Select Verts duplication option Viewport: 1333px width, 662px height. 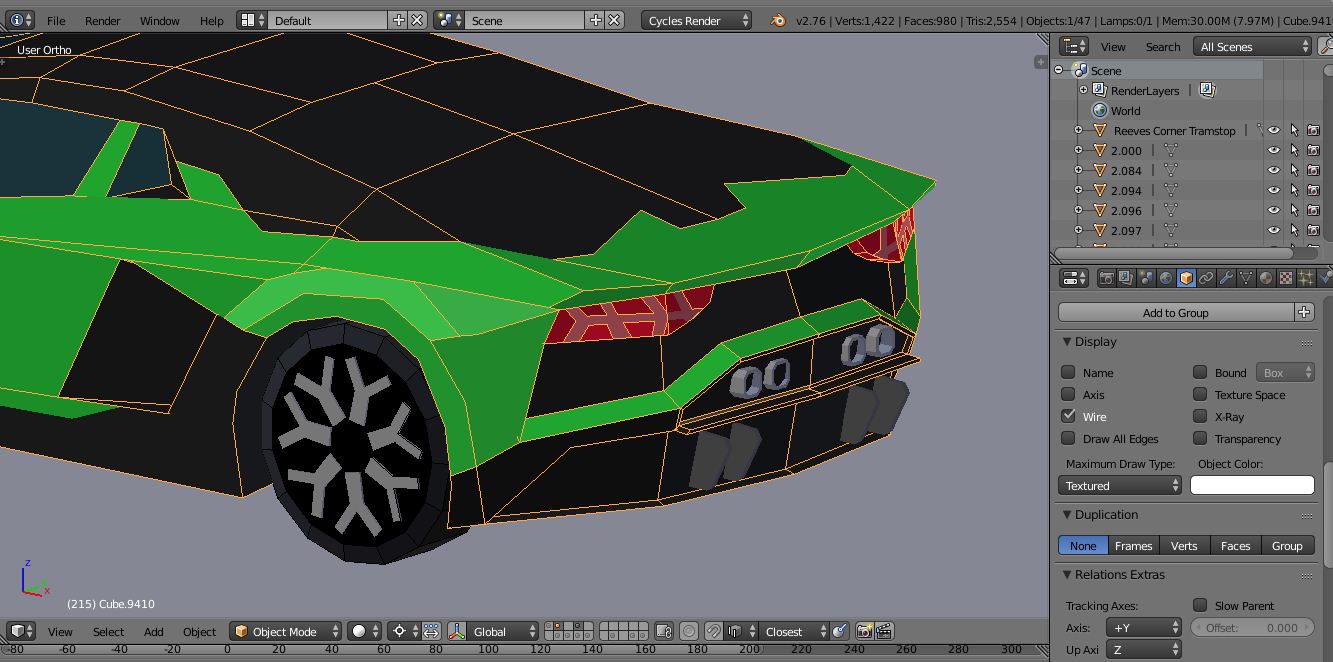1184,545
